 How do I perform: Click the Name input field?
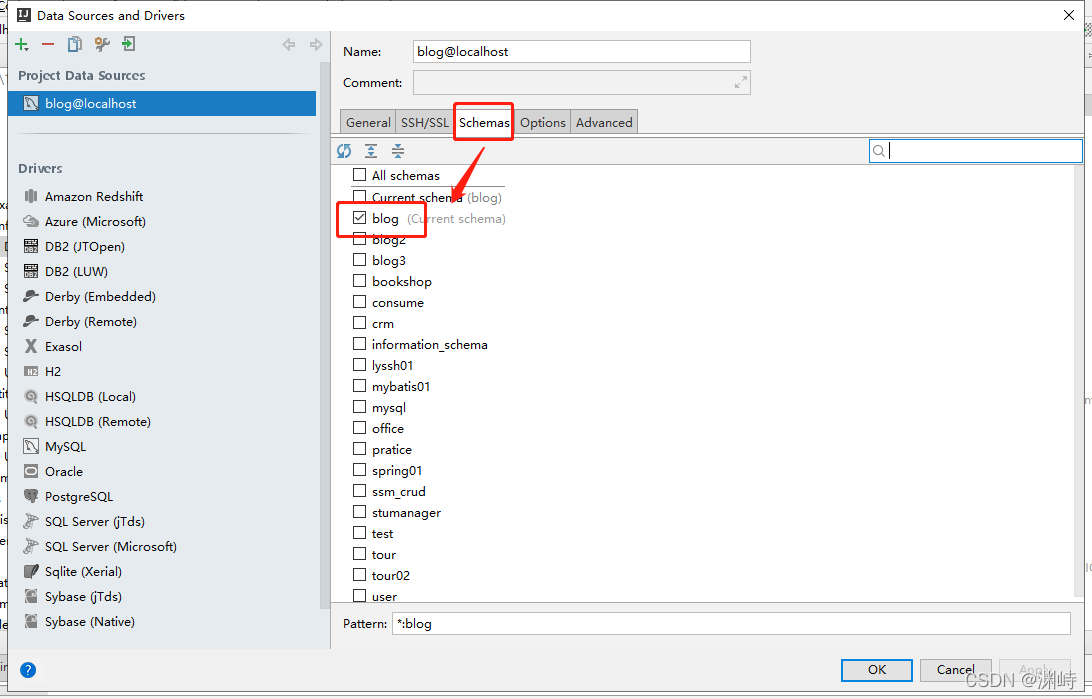pos(582,52)
